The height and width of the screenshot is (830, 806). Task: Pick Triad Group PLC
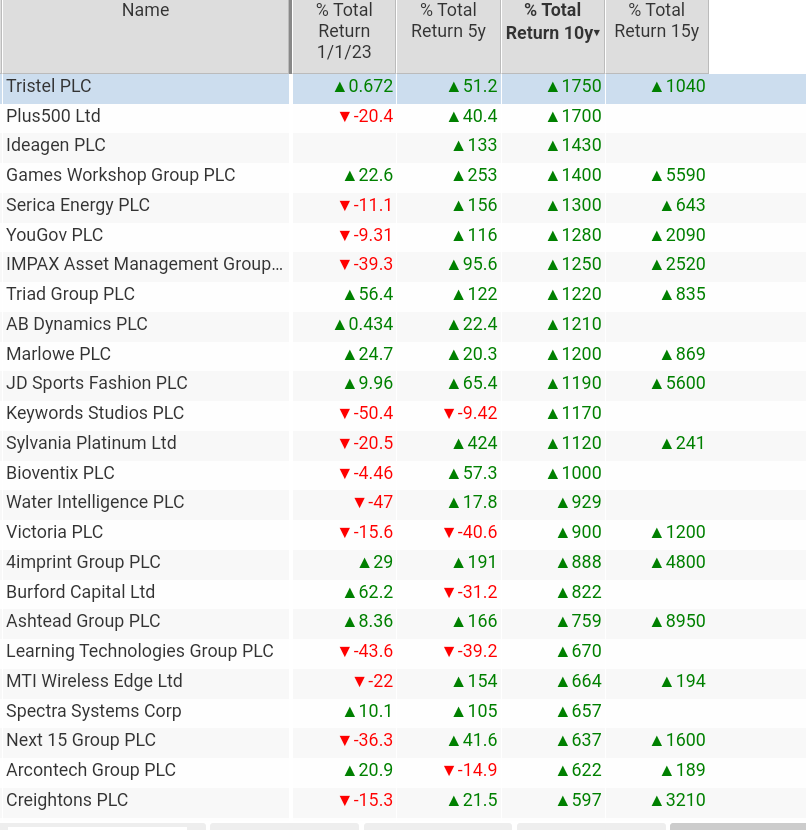[70, 294]
